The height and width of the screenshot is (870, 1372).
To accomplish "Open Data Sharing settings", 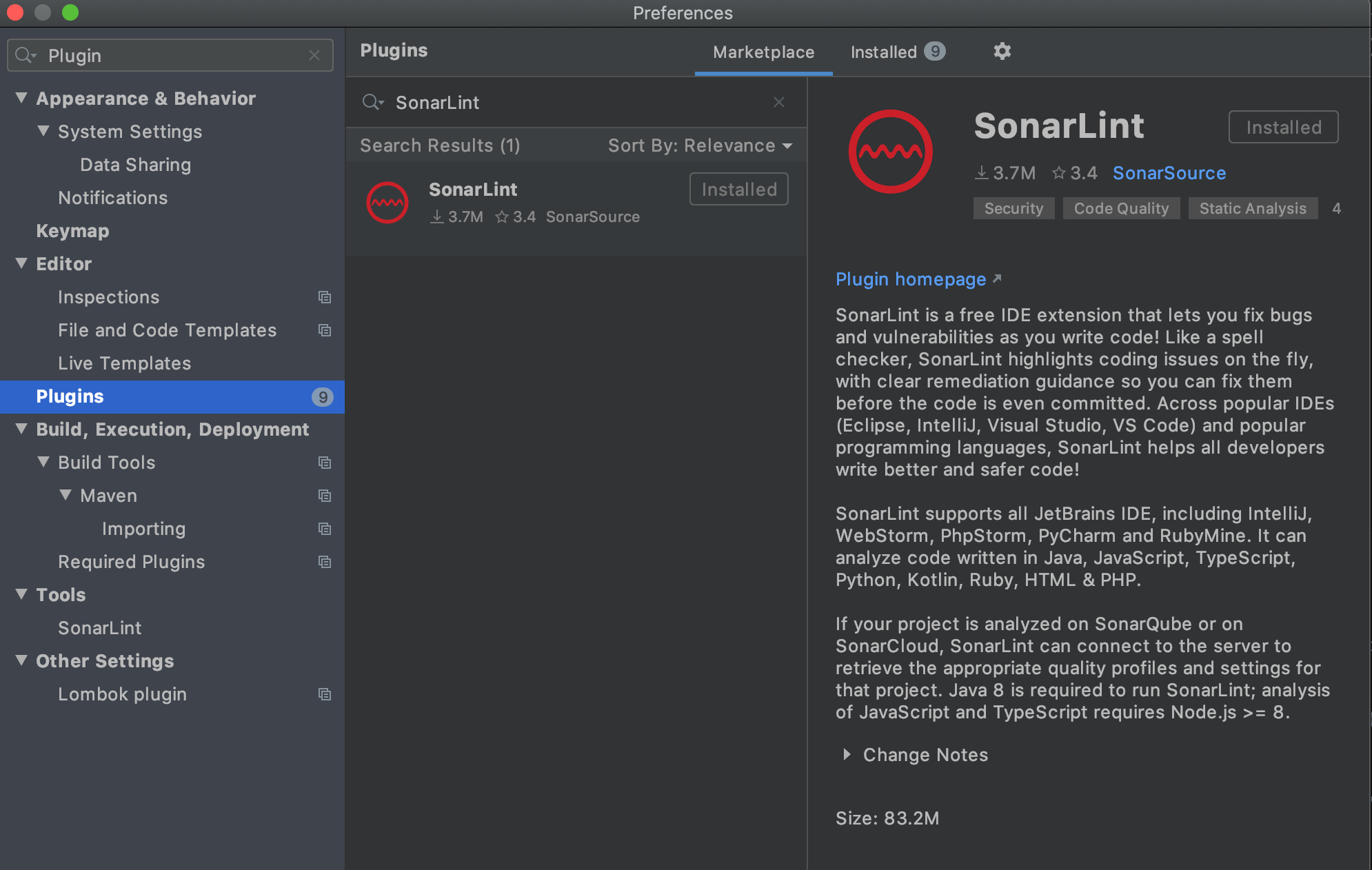I will [x=135, y=165].
